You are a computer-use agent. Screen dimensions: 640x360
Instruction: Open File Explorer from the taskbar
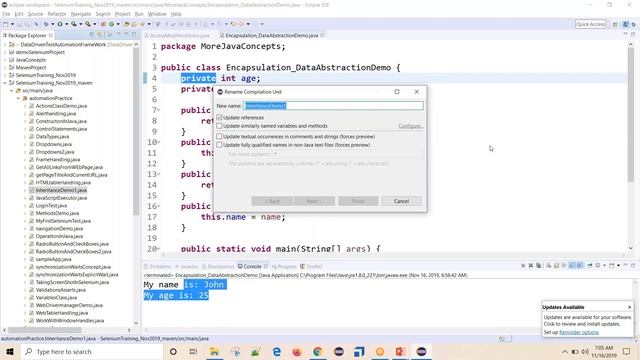[214, 351]
